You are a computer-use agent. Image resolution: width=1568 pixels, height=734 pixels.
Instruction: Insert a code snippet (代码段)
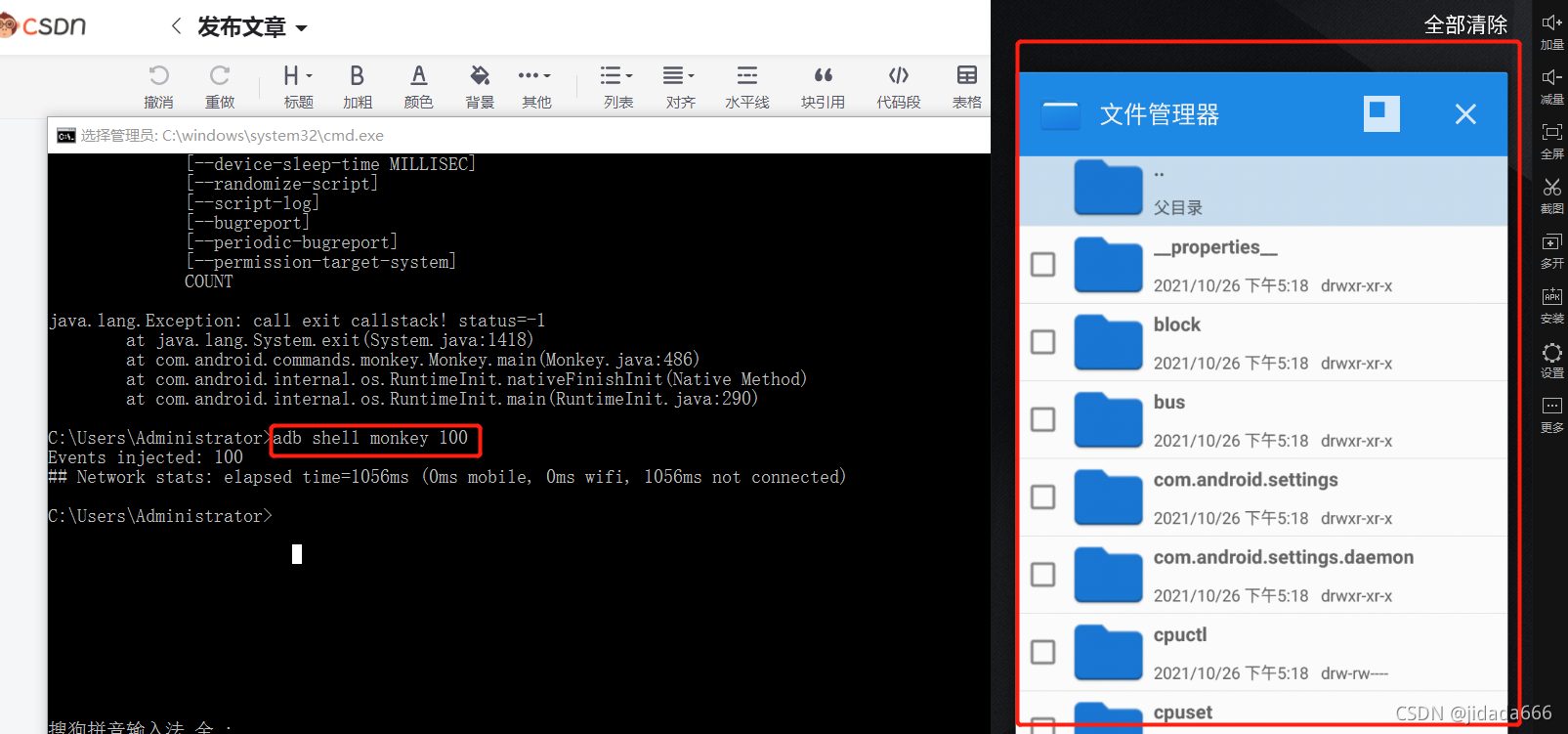pyautogui.click(x=899, y=75)
